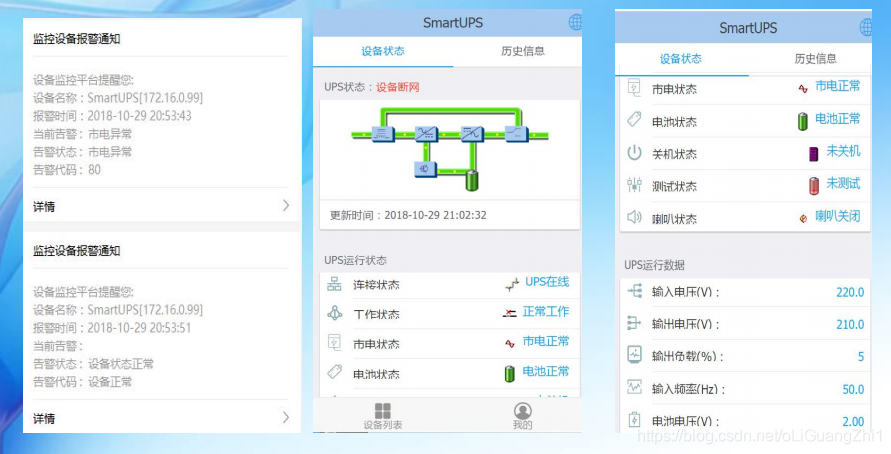Image resolution: width=891 pixels, height=454 pixels.
Task: Click the UPS在线 status text
Action: pos(547,282)
